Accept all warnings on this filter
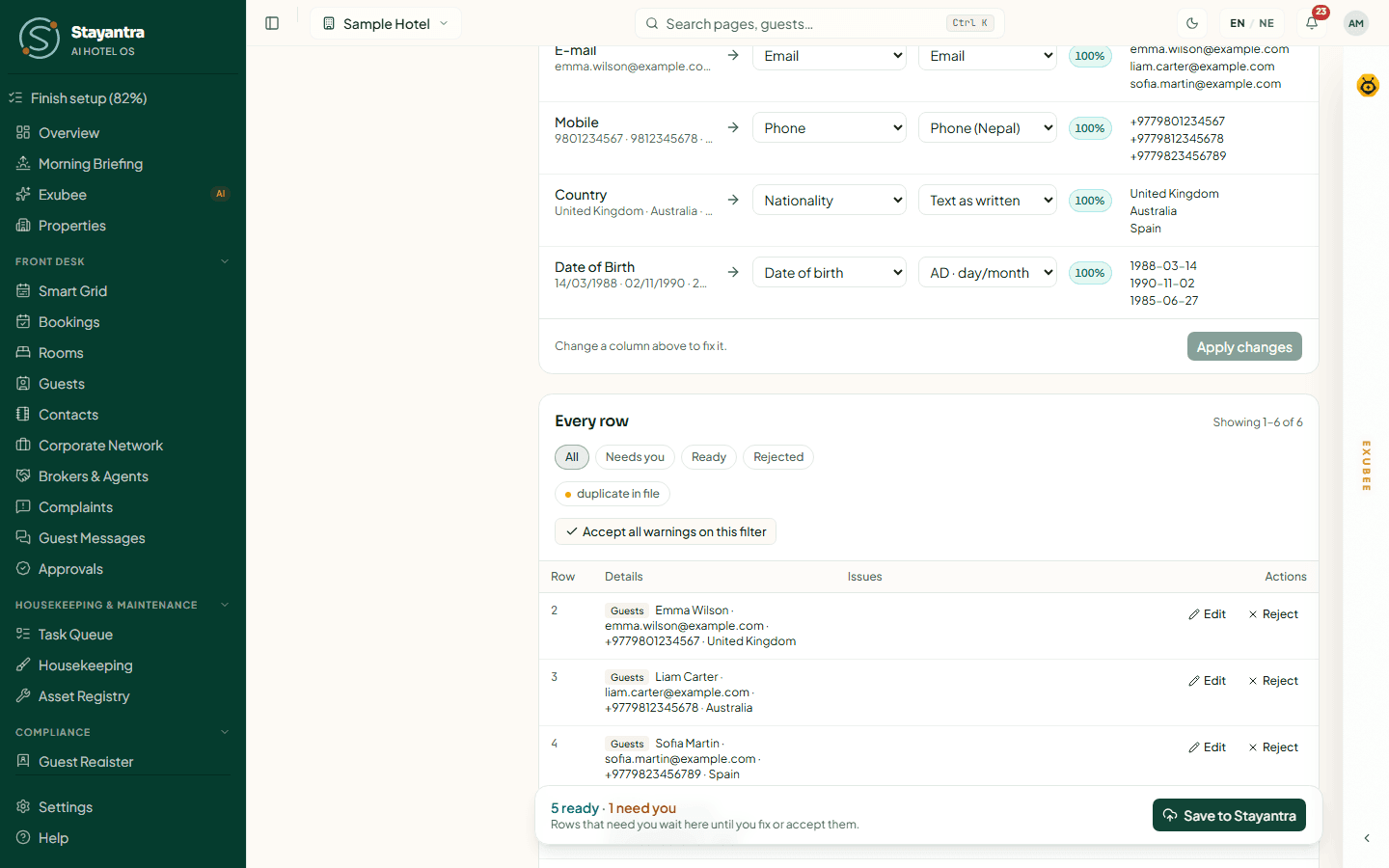 point(666,531)
